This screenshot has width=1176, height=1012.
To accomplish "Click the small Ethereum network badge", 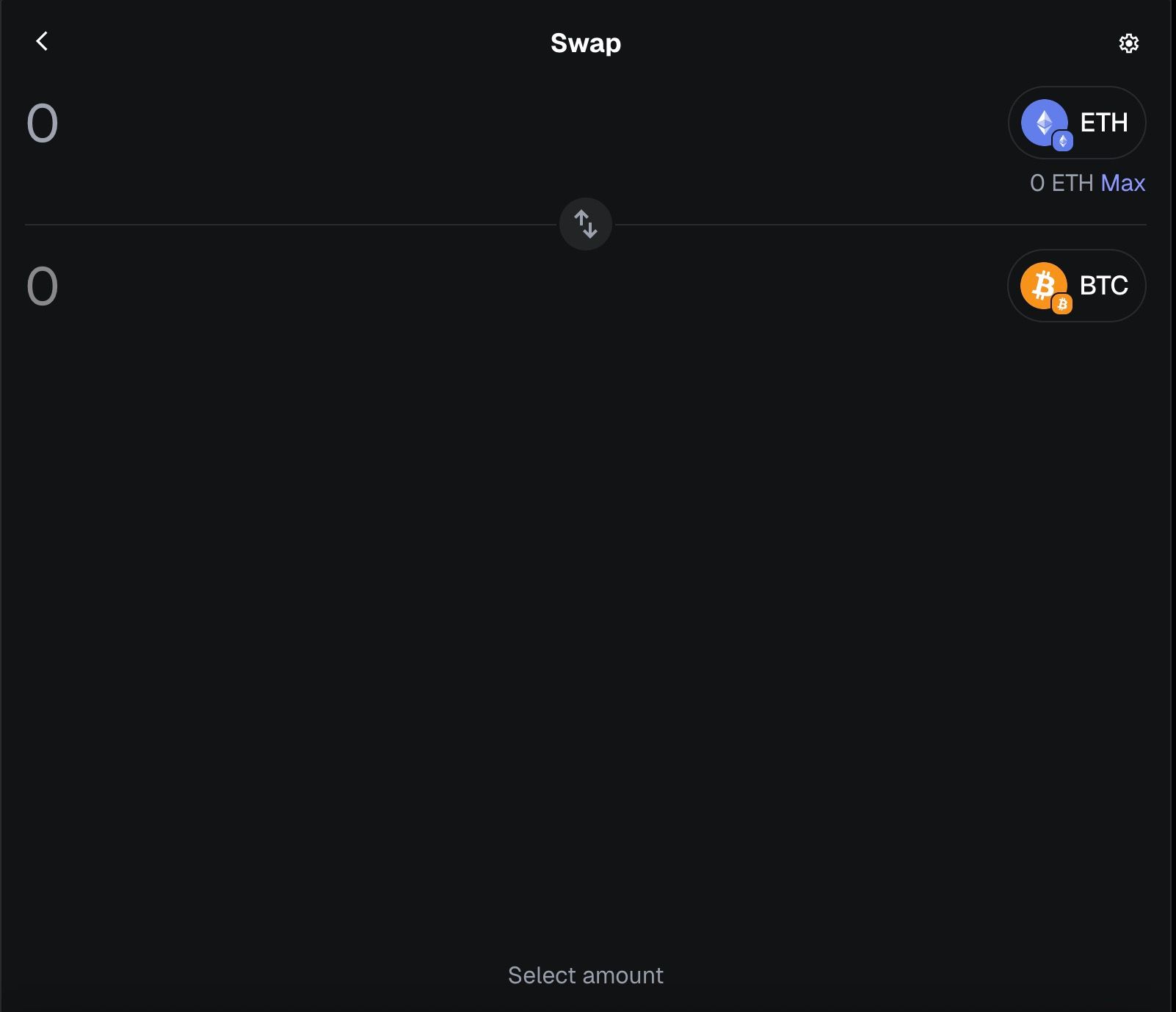I will pos(1063,141).
